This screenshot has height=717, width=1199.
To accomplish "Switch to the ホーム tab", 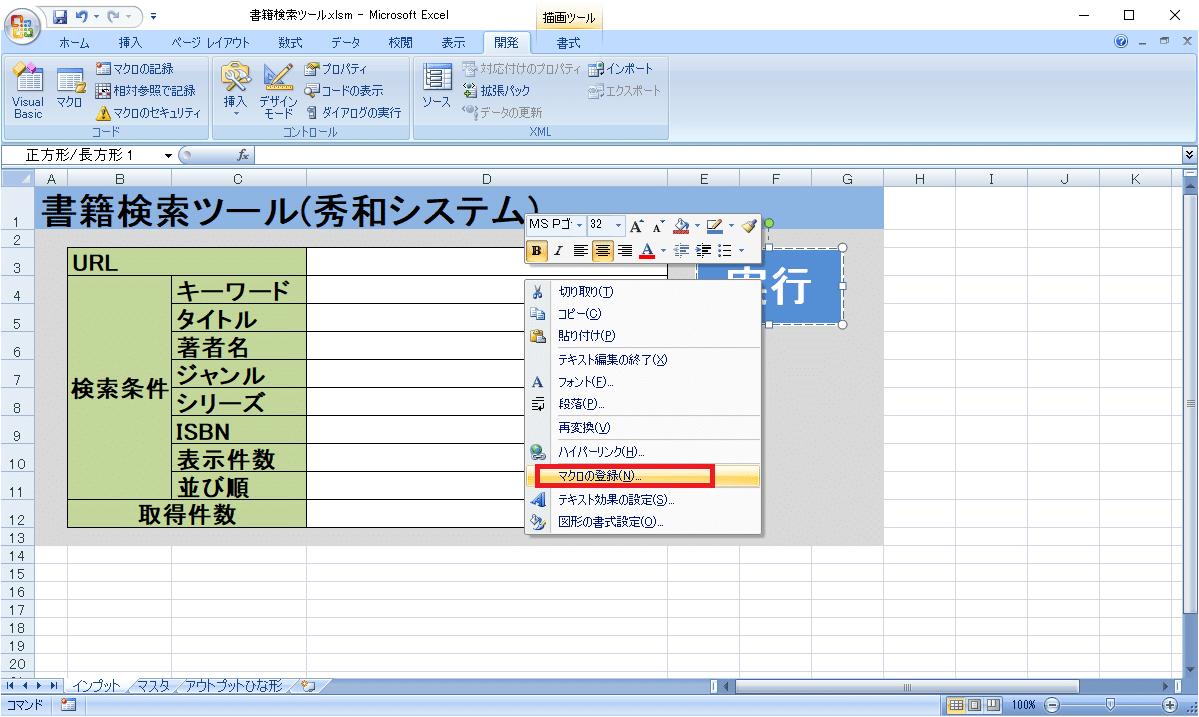I will pos(73,43).
